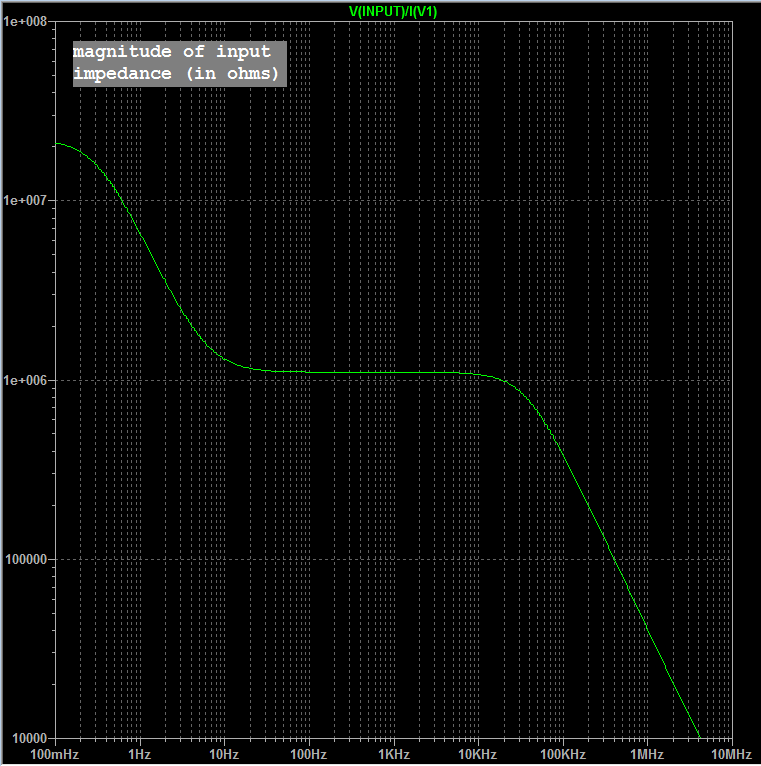This screenshot has height=766, width=761.
Task: Click the 1e+008 vertical axis label
Action: pos(25,21)
